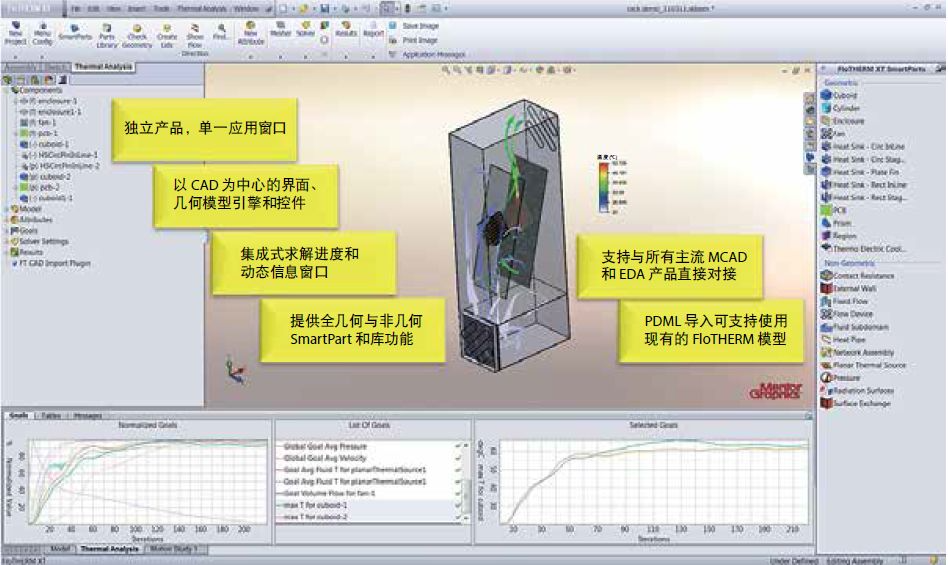This screenshot has width=948, height=565.
Task: Open the Save dropdown arrow in the top toolbar
Action: click(x=334, y=9)
